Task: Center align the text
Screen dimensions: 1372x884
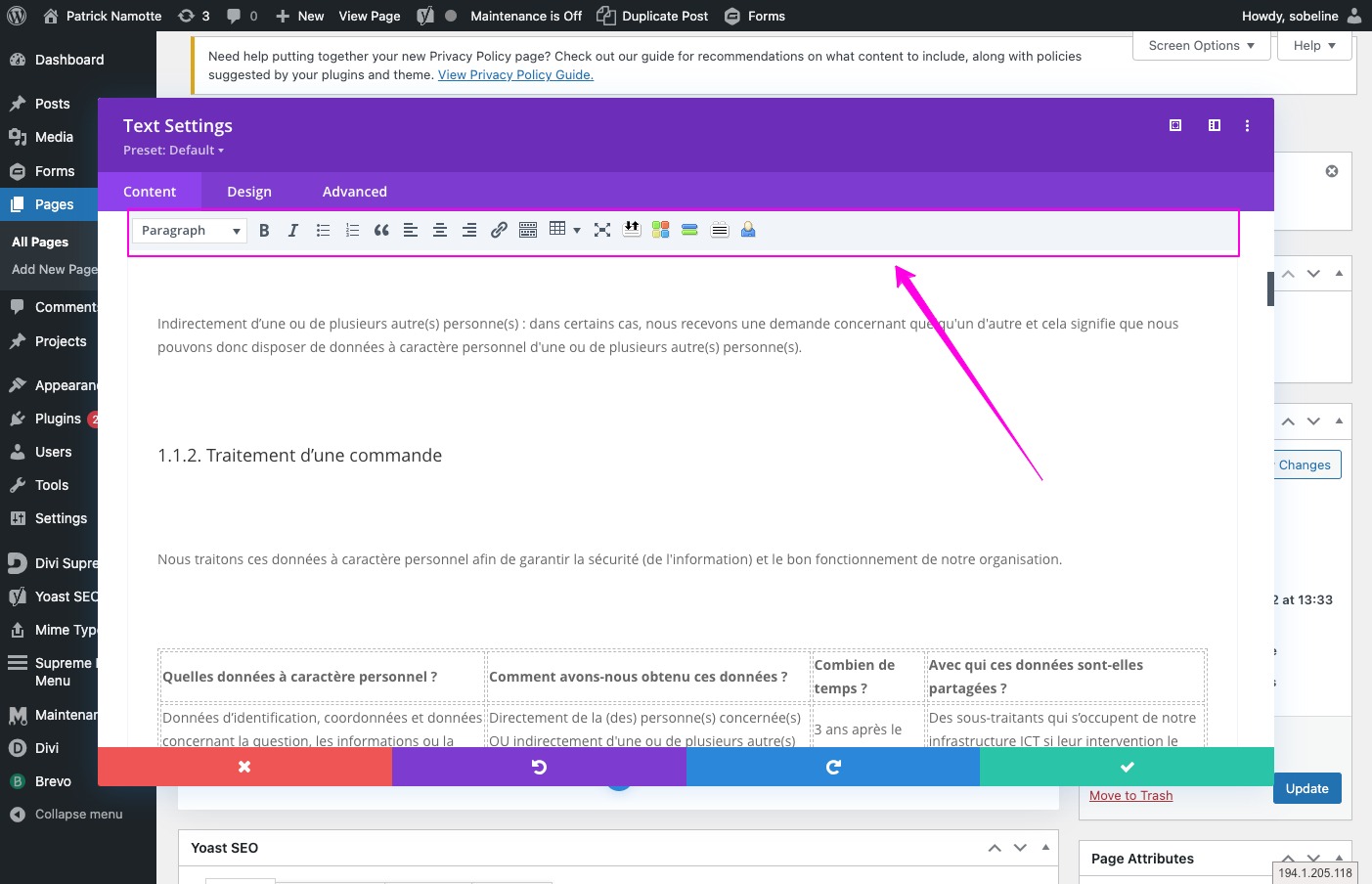Action: point(440,231)
